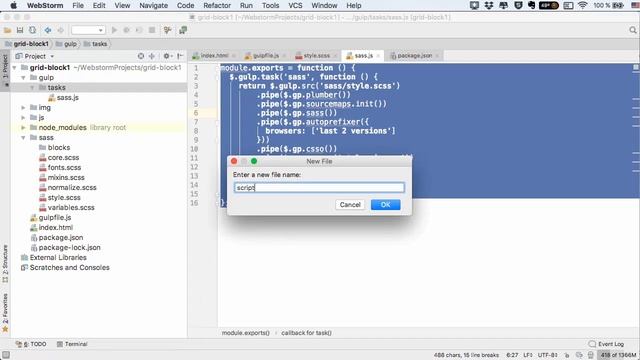
Task: Click the Search Everywhere magnifier icon
Action: pos(633,30)
